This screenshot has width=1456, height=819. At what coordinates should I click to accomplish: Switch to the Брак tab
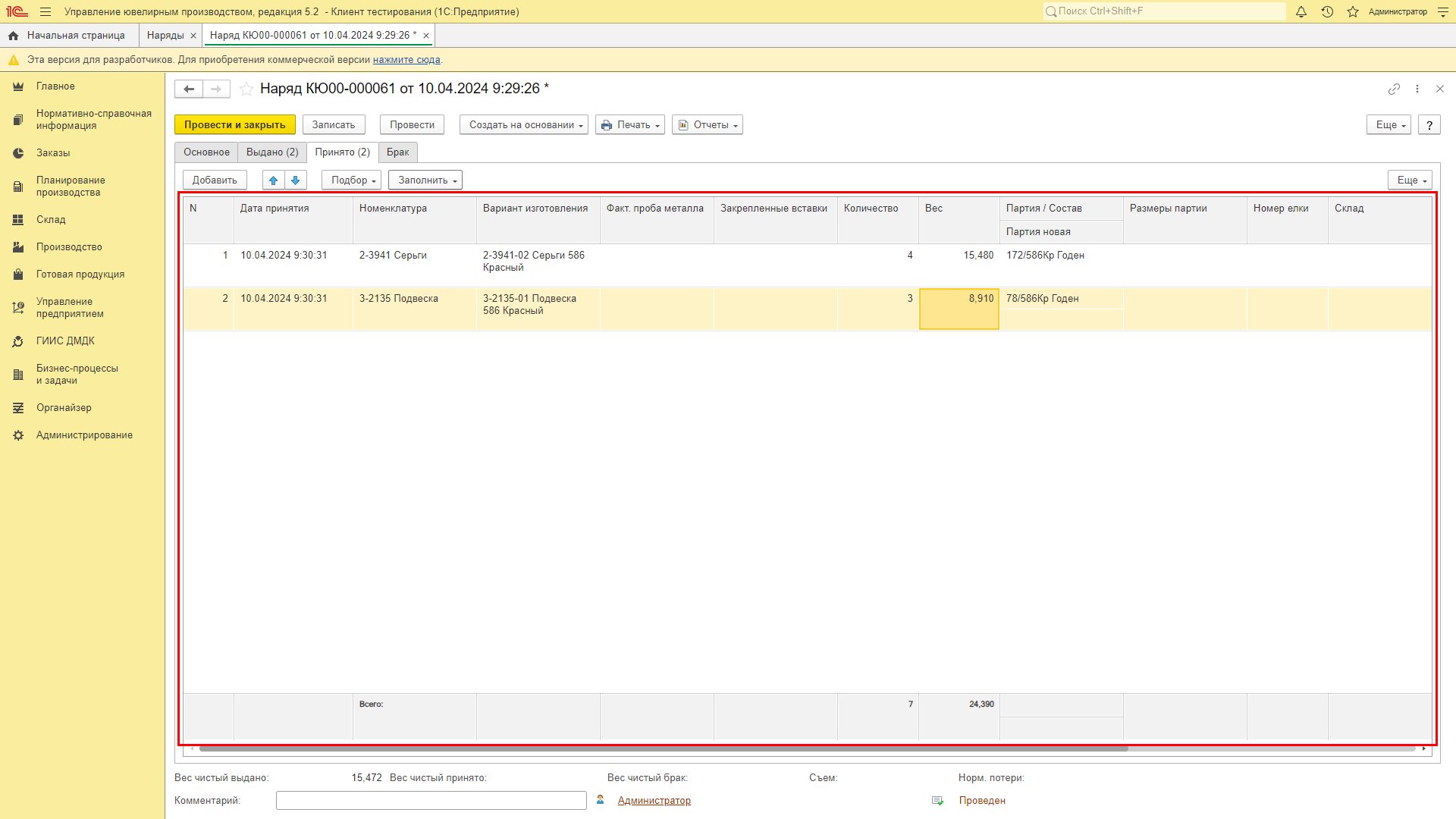pyautogui.click(x=398, y=152)
